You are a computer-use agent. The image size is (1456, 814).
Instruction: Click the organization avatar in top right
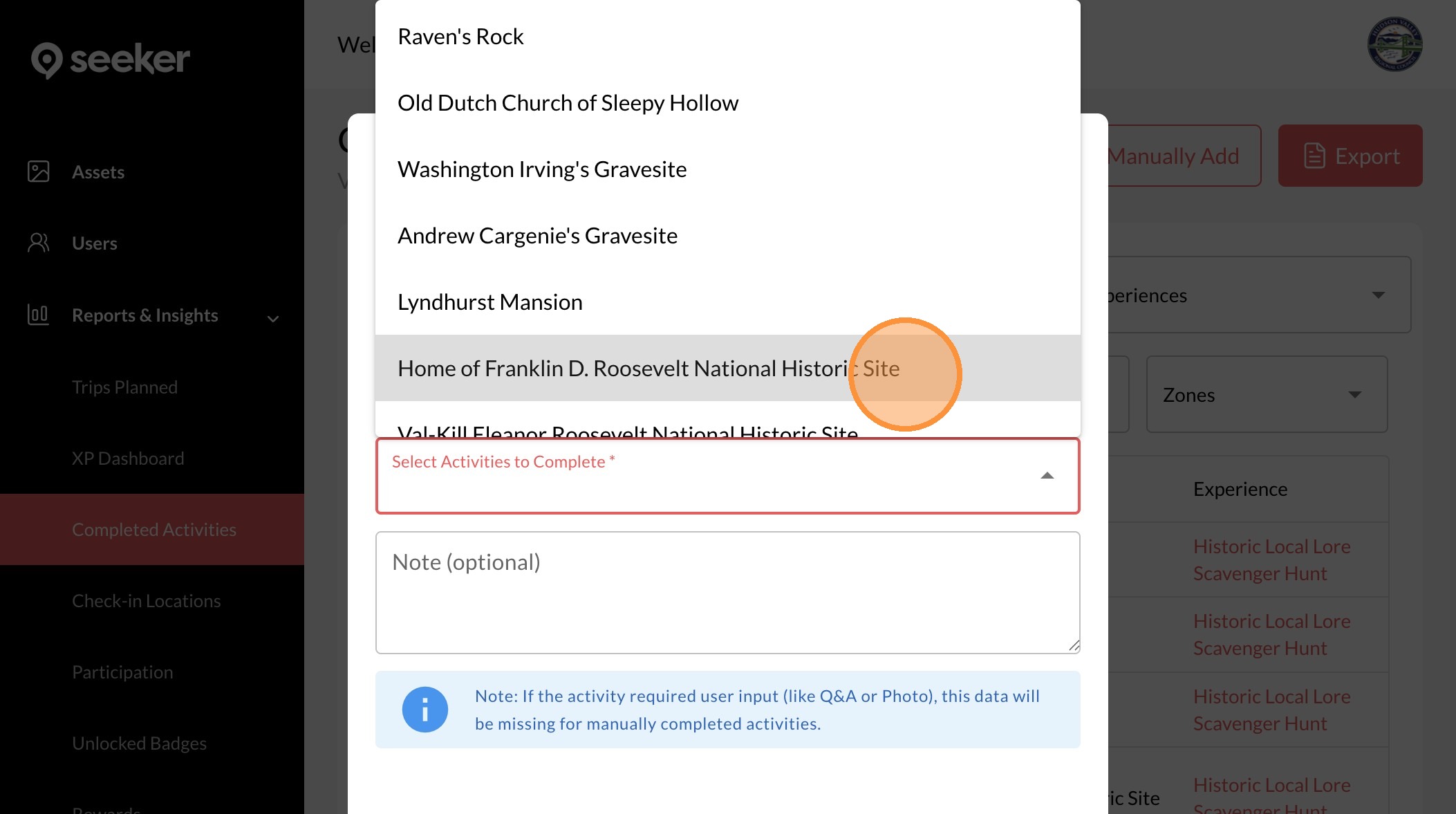(1394, 44)
